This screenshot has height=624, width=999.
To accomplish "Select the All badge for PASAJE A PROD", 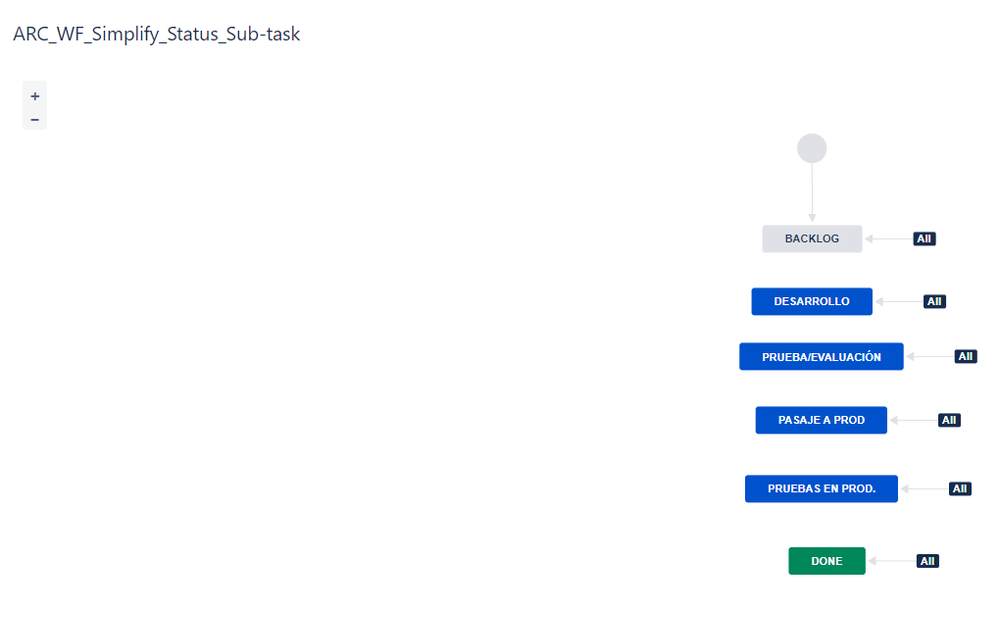I will (x=949, y=420).
